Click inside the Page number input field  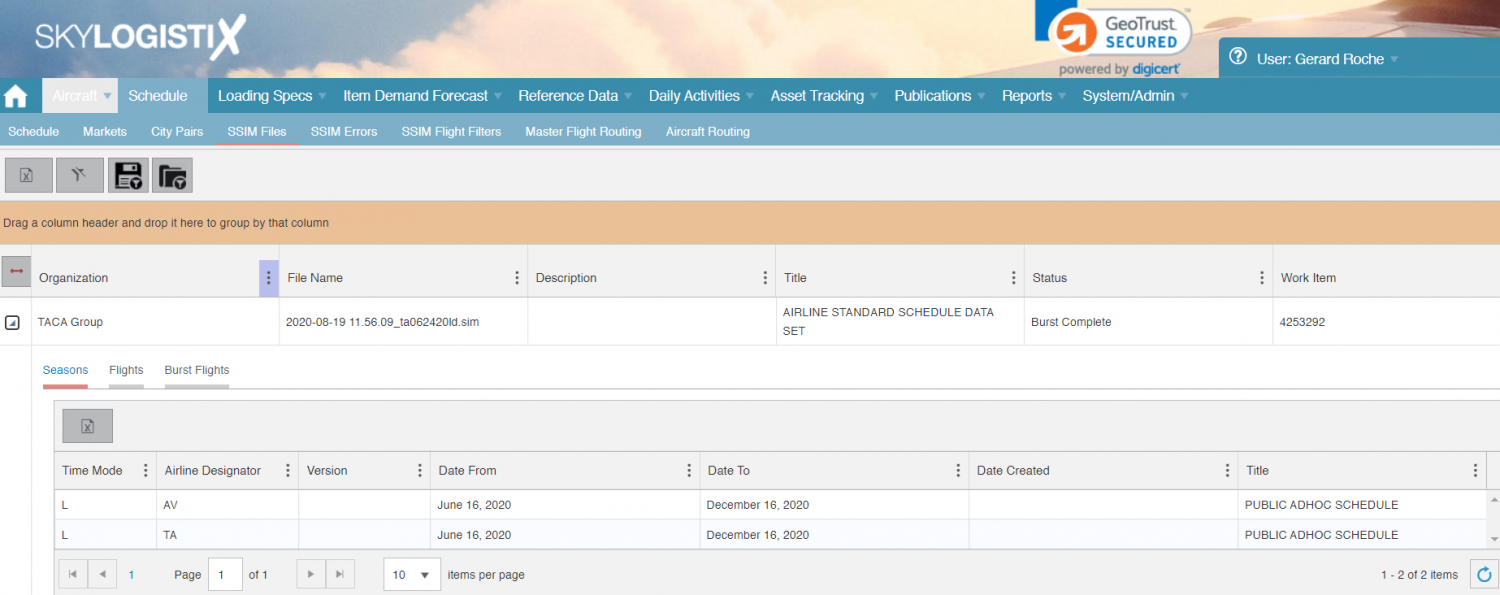pyautogui.click(x=224, y=574)
